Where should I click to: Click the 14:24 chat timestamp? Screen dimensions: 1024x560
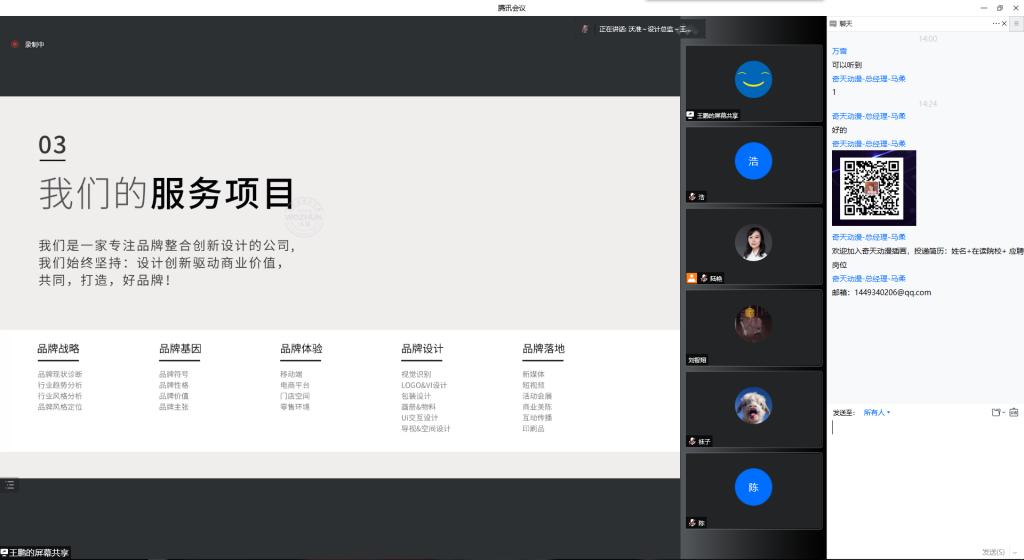[927, 104]
